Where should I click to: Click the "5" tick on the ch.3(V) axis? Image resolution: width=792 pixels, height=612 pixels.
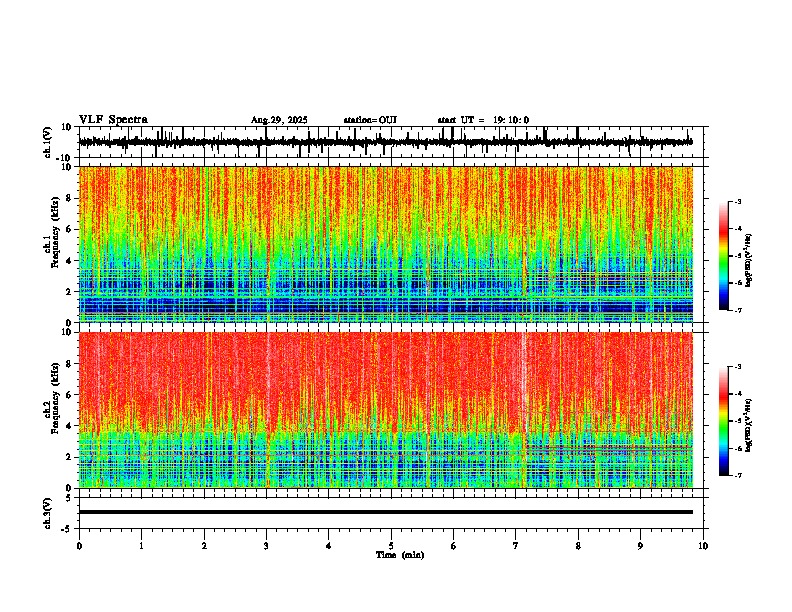(69, 498)
